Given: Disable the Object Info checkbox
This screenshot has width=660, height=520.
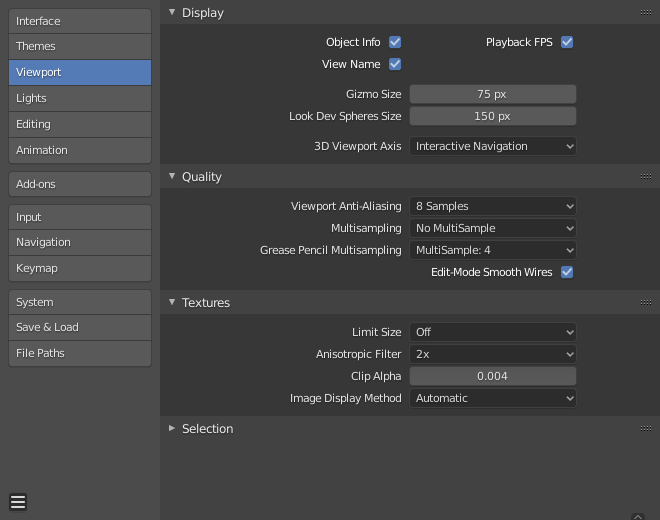Looking at the screenshot, I should click(395, 42).
